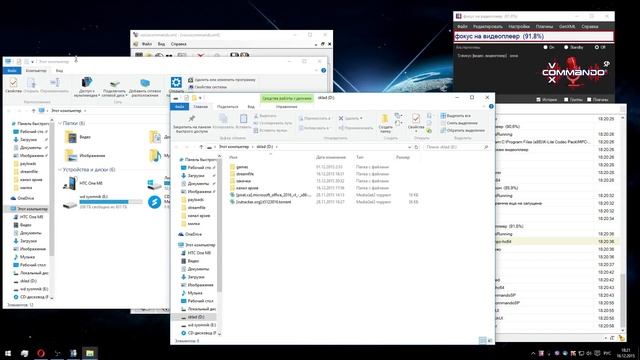Click the up arrow in sklad address bar

(x=201, y=147)
